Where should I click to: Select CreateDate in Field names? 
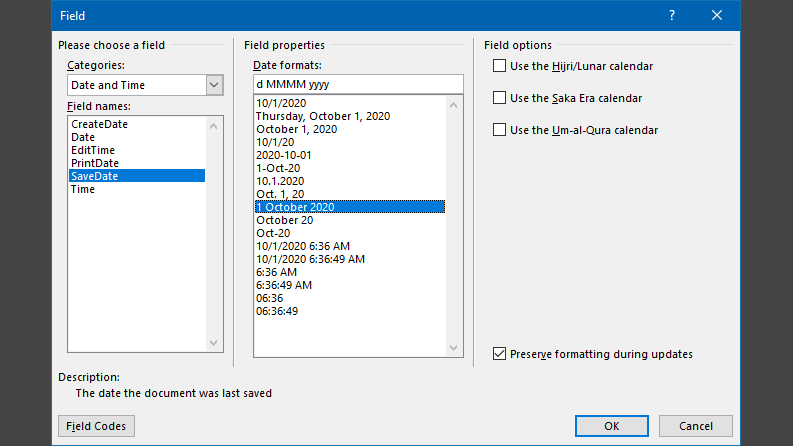tap(99, 124)
